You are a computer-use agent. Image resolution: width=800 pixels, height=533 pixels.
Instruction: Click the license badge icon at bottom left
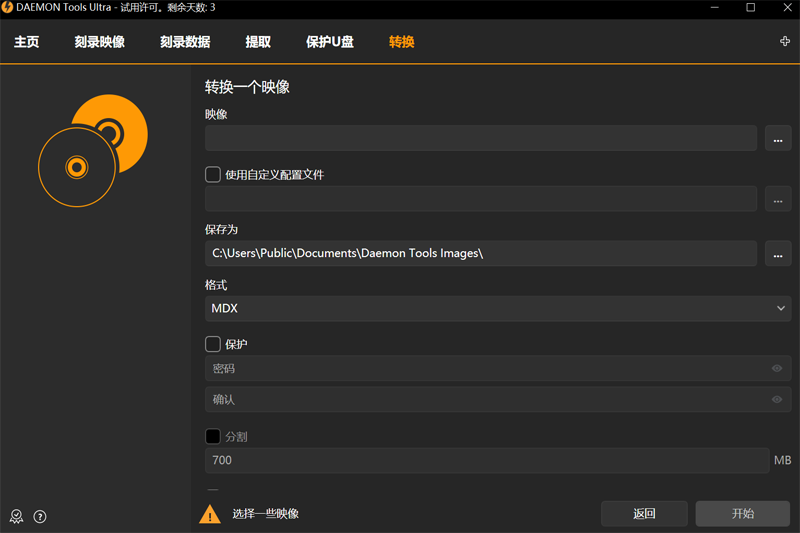(x=16, y=517)
